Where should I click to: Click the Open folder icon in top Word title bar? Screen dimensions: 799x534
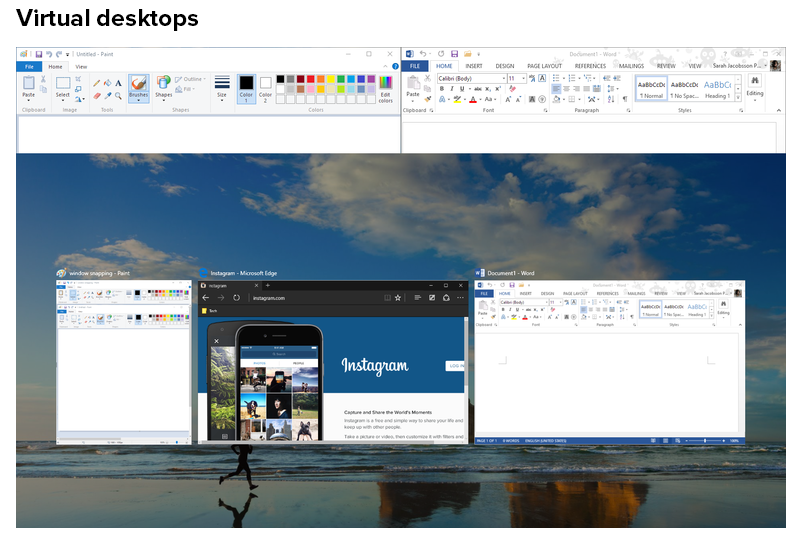[x=467, y=54]
